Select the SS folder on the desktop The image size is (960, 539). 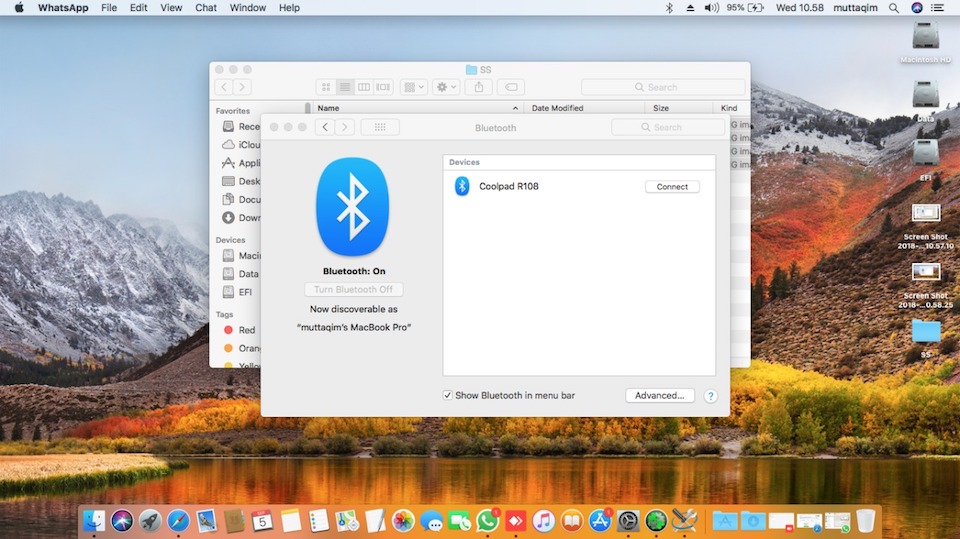coord(926,337)
